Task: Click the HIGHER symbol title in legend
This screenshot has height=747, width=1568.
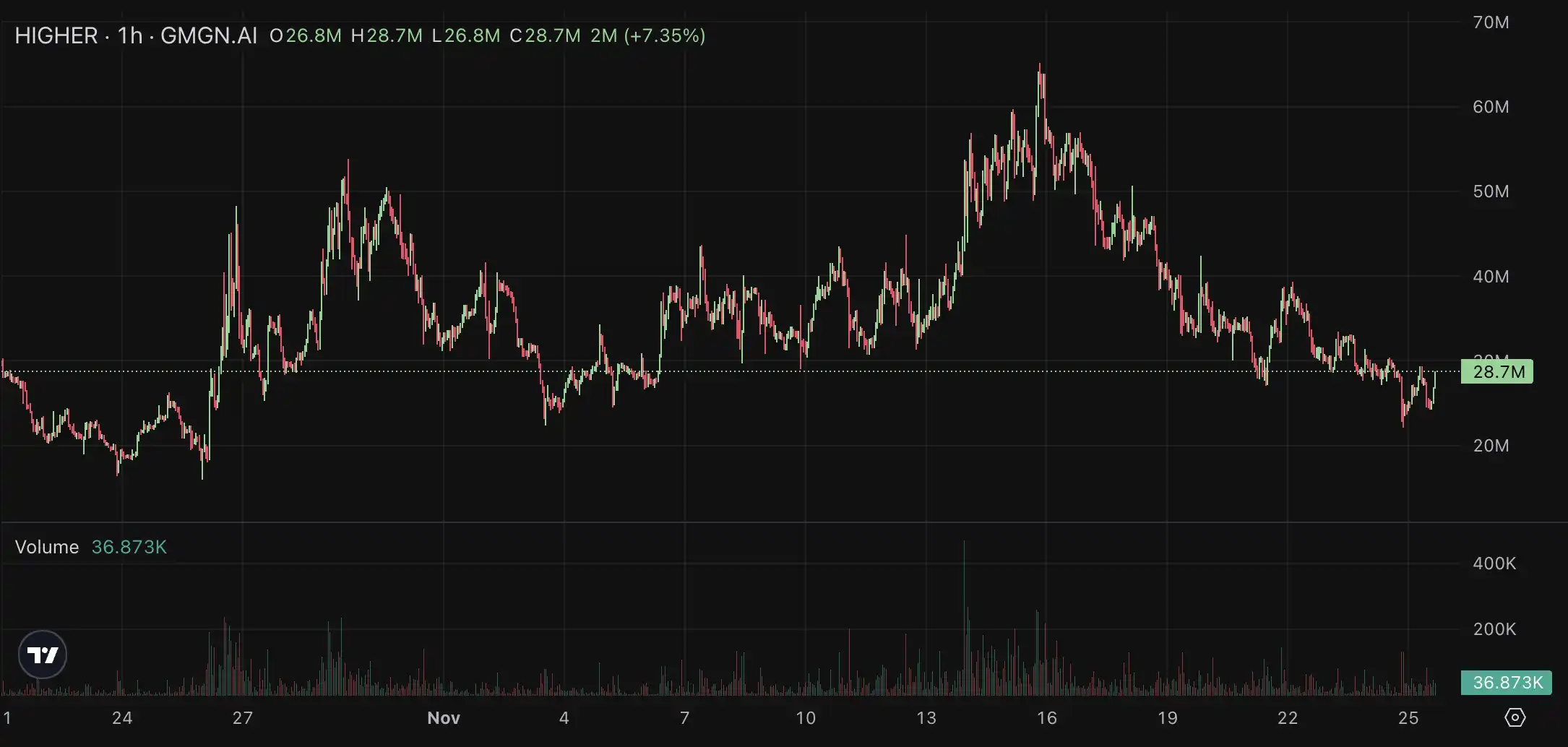Action: (56, 35)
